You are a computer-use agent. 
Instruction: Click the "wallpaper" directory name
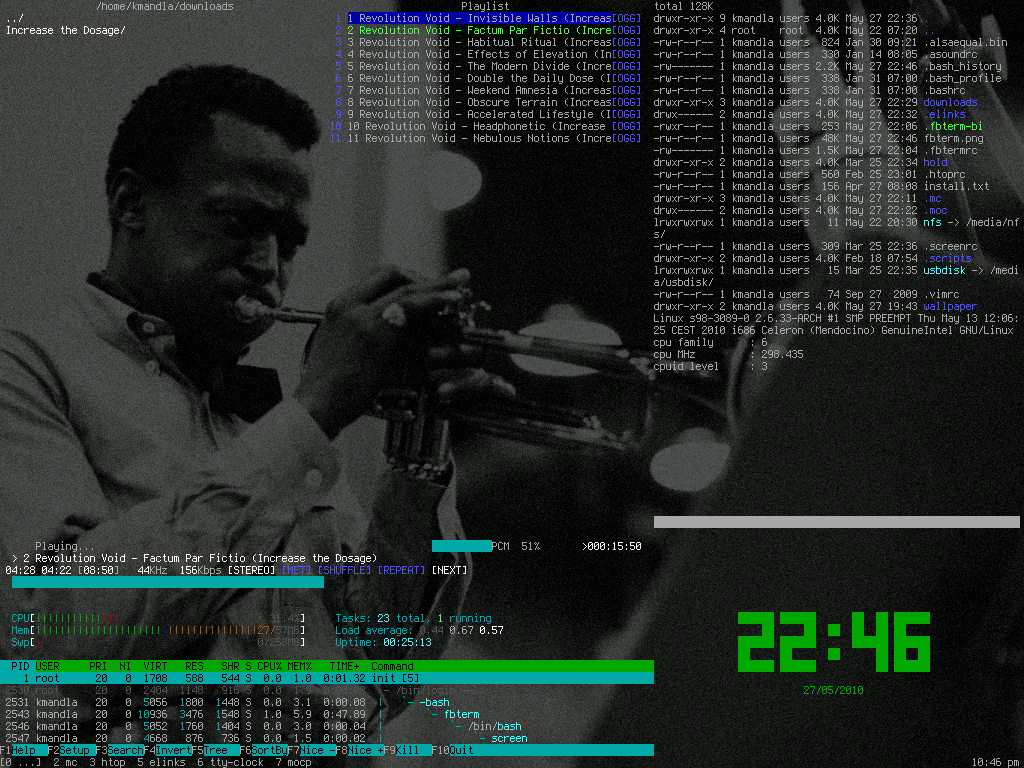pyautogui.click(x=950, y=306)
